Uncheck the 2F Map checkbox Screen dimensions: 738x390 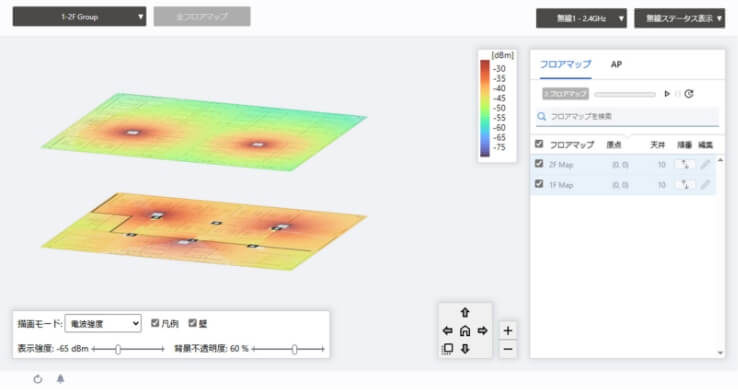pyautogui.click(x=539, y=164)
